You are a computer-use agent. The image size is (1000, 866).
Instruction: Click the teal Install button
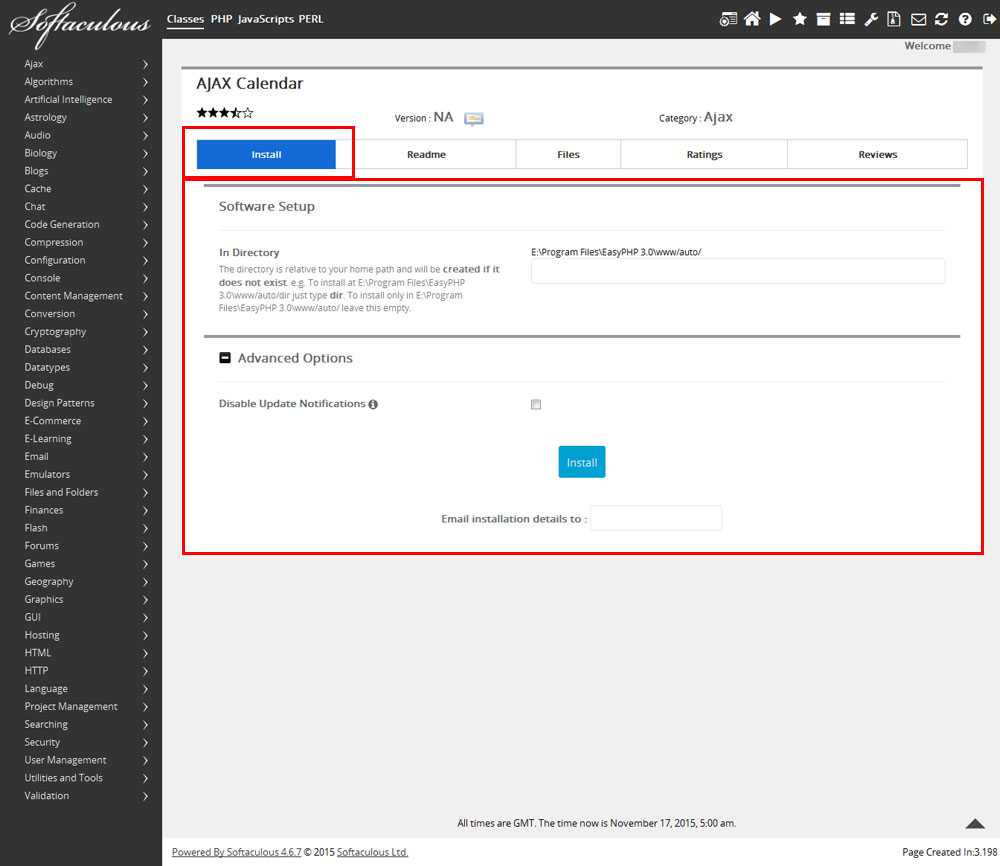[582, 462]
